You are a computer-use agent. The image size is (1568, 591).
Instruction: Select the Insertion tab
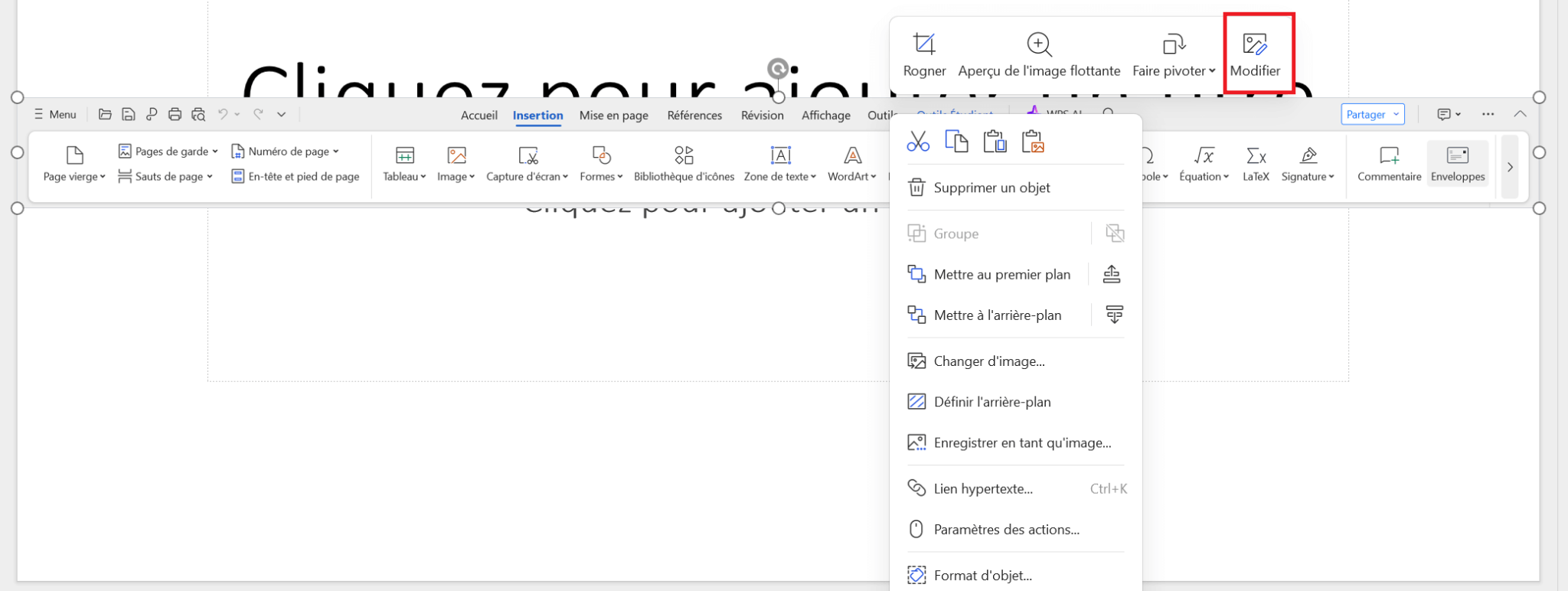[538, 115]
